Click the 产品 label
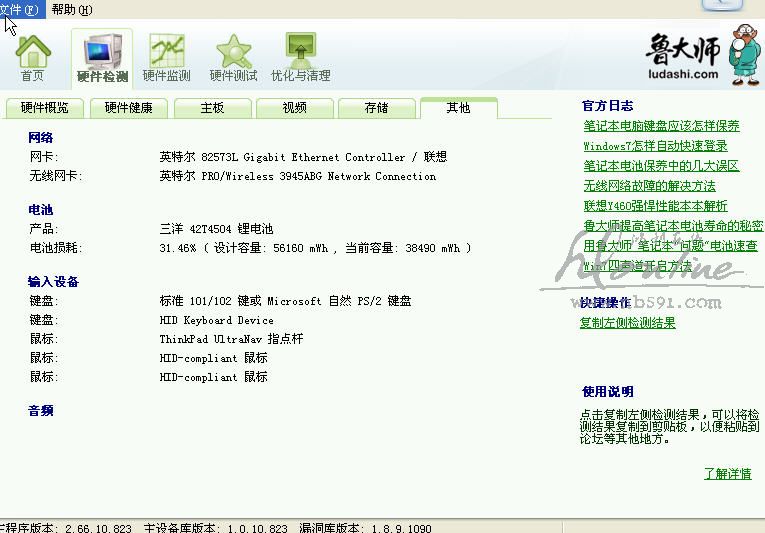 (x=44, y=229)
